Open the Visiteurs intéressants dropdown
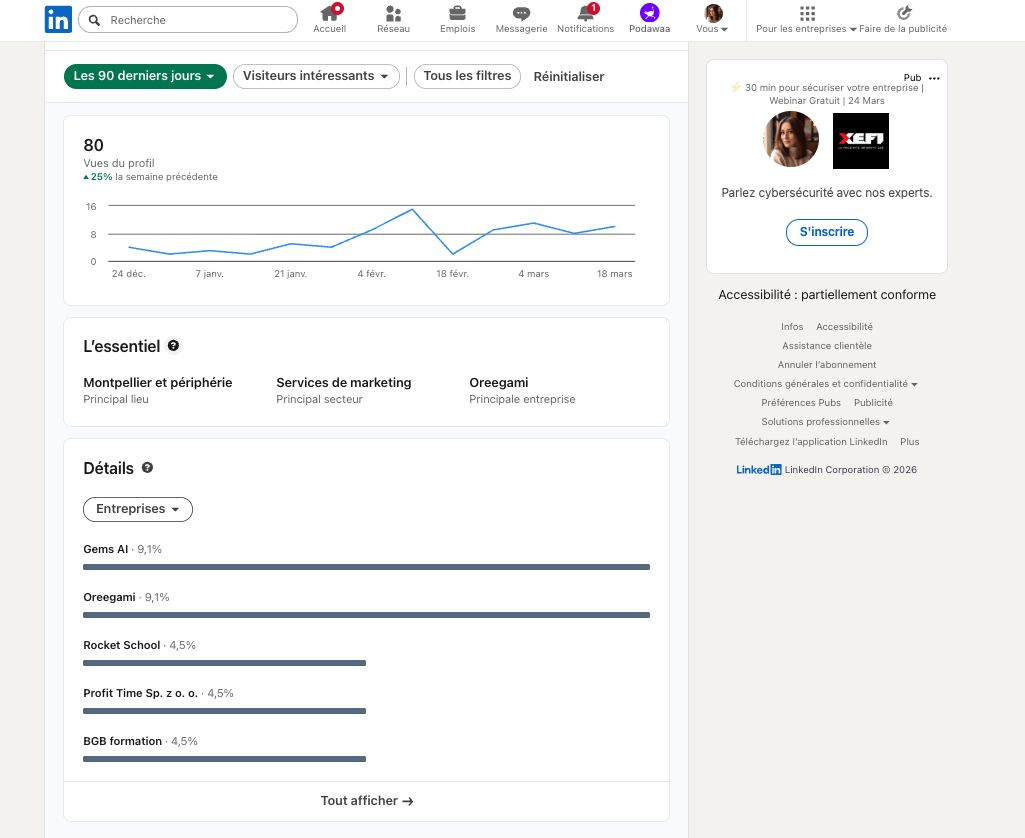Viewport: 1025px width, 838px height. click(x=316, y=76)
